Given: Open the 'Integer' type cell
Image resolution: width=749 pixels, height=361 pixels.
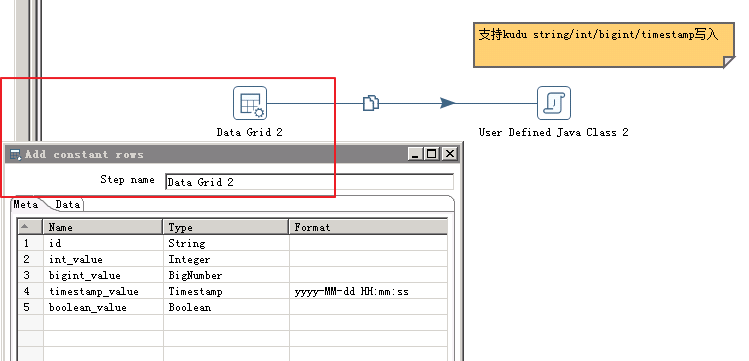Looking at the screenshot, I should coord(226,259).
